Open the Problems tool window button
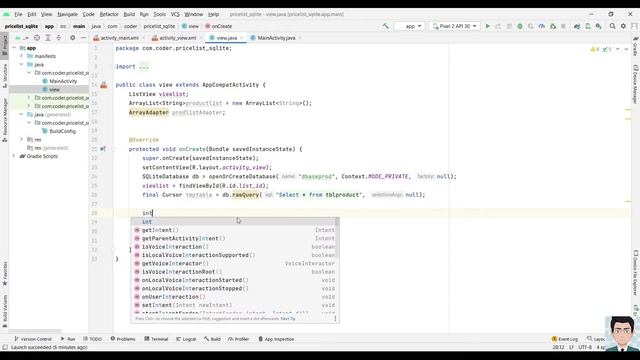 [x=123, y=339]
